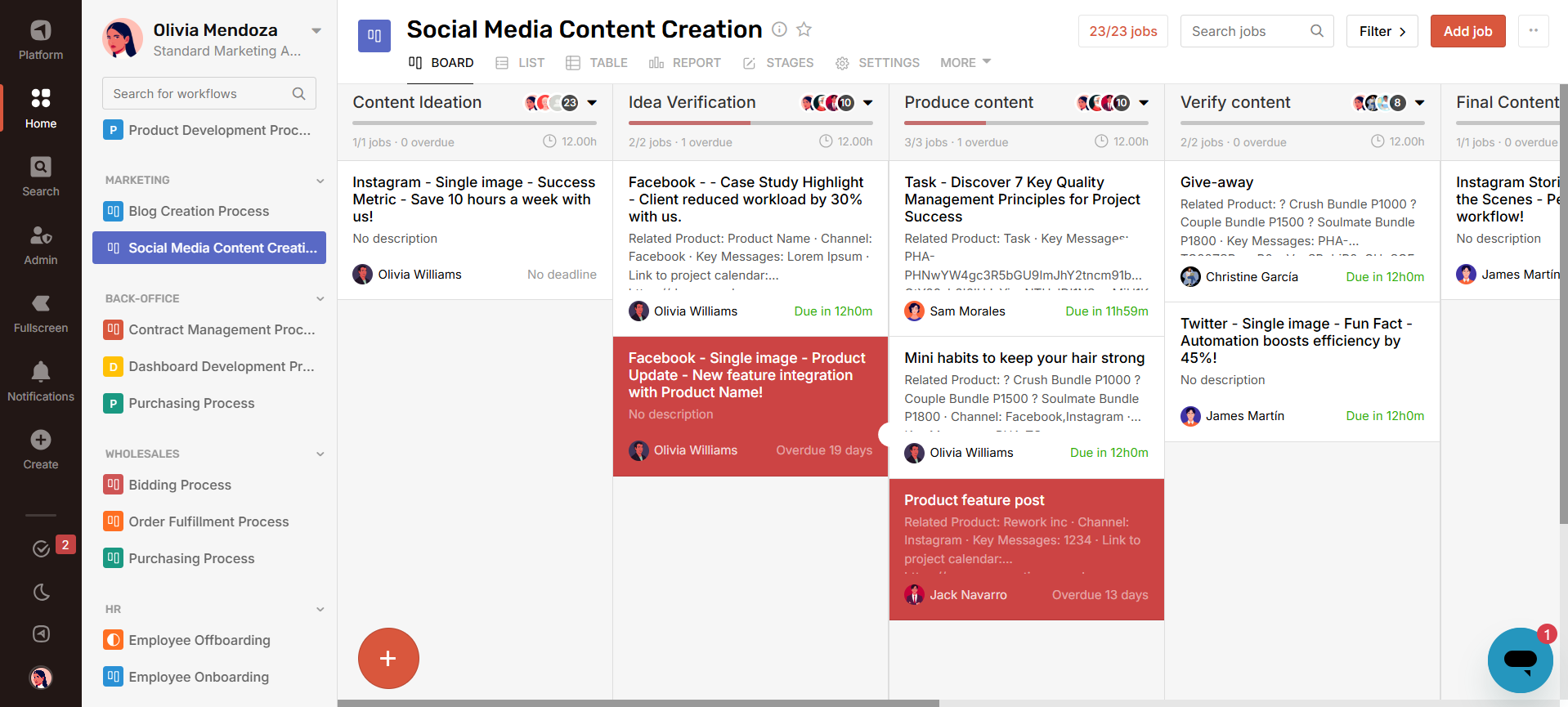Image resolution: width=1568 pixels, height=707 pixels.
Task: Toggle dark mode moon icon
Action: (41, 592)
